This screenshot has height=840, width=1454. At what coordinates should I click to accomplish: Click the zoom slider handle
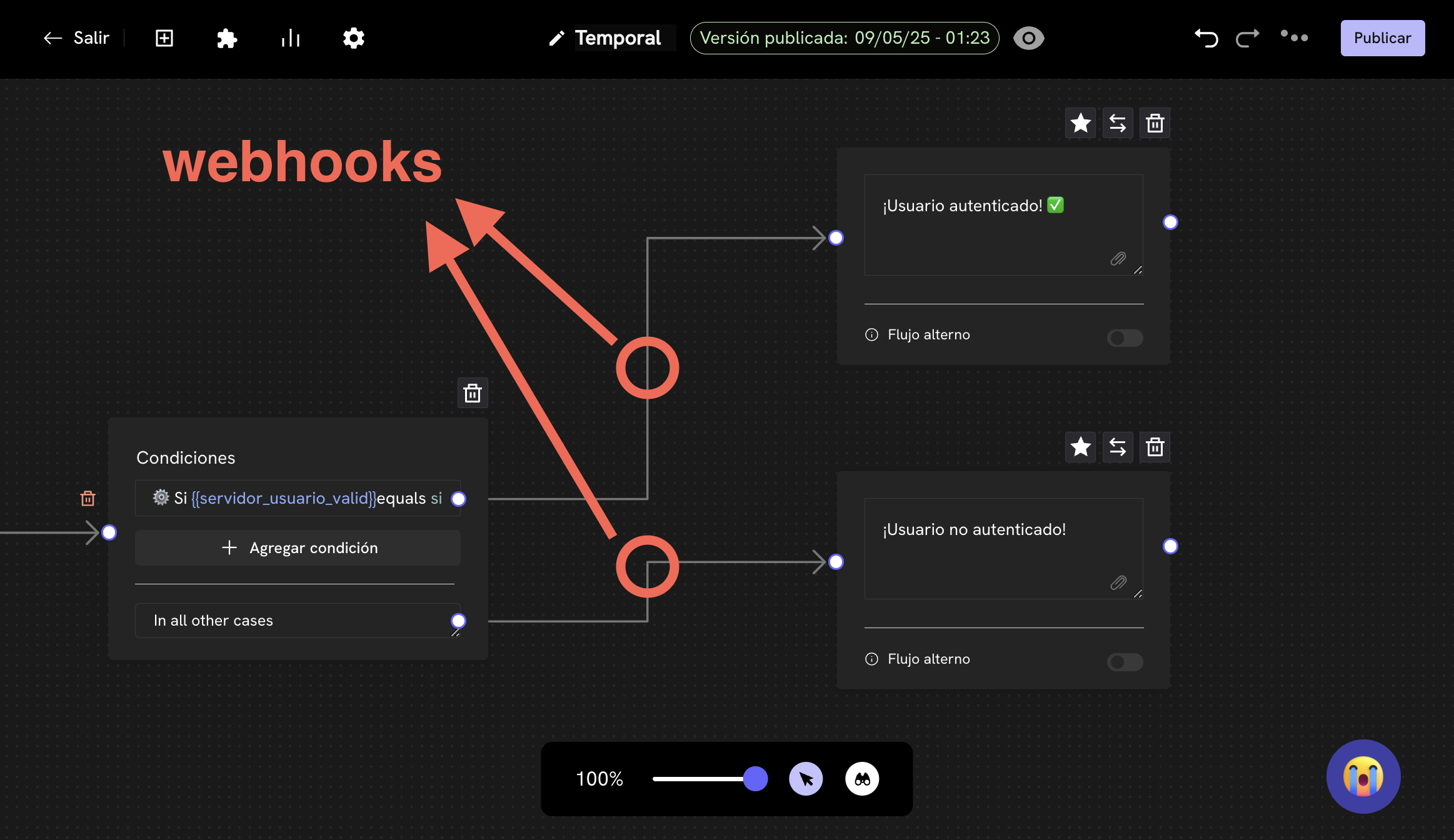[x=755, y=779]
